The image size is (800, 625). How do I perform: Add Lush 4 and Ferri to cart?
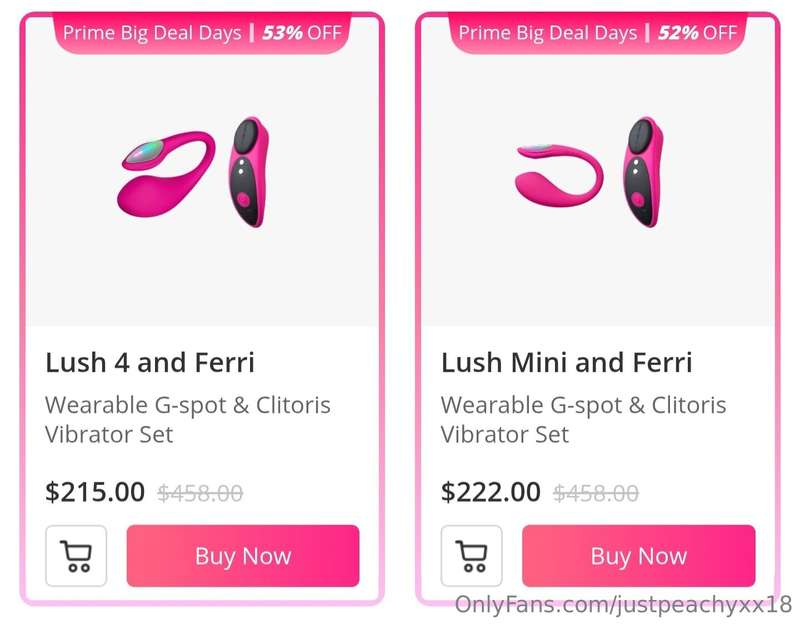(76, 556)
